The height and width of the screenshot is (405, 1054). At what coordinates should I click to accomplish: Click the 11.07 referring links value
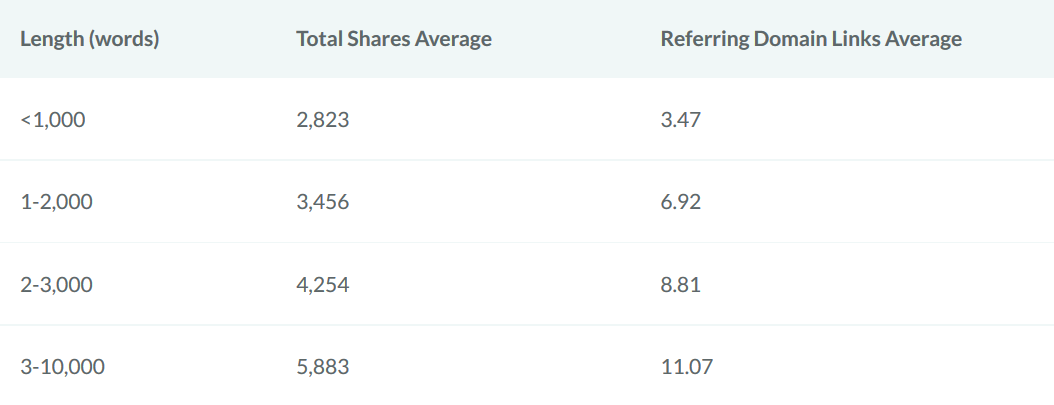click(686, 367)
